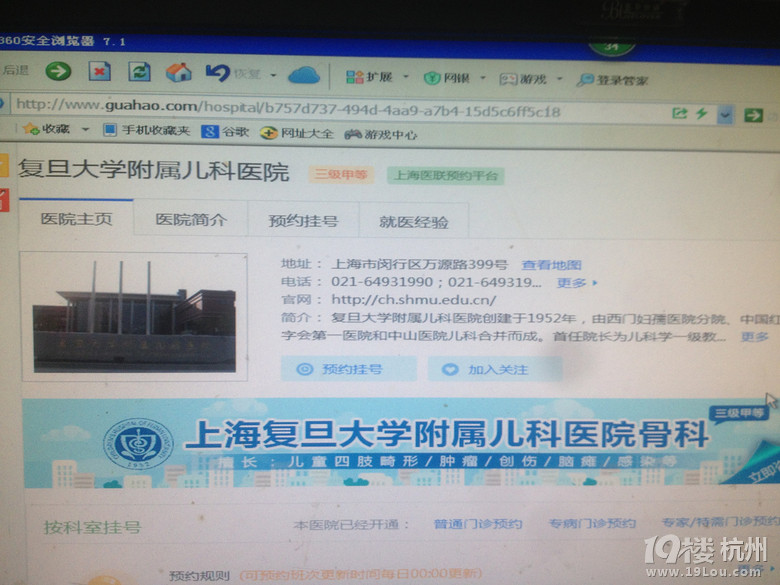Click the 预约挂号 button below hospital info
This screenshot has height=585, width=780.
coord(349,369)
